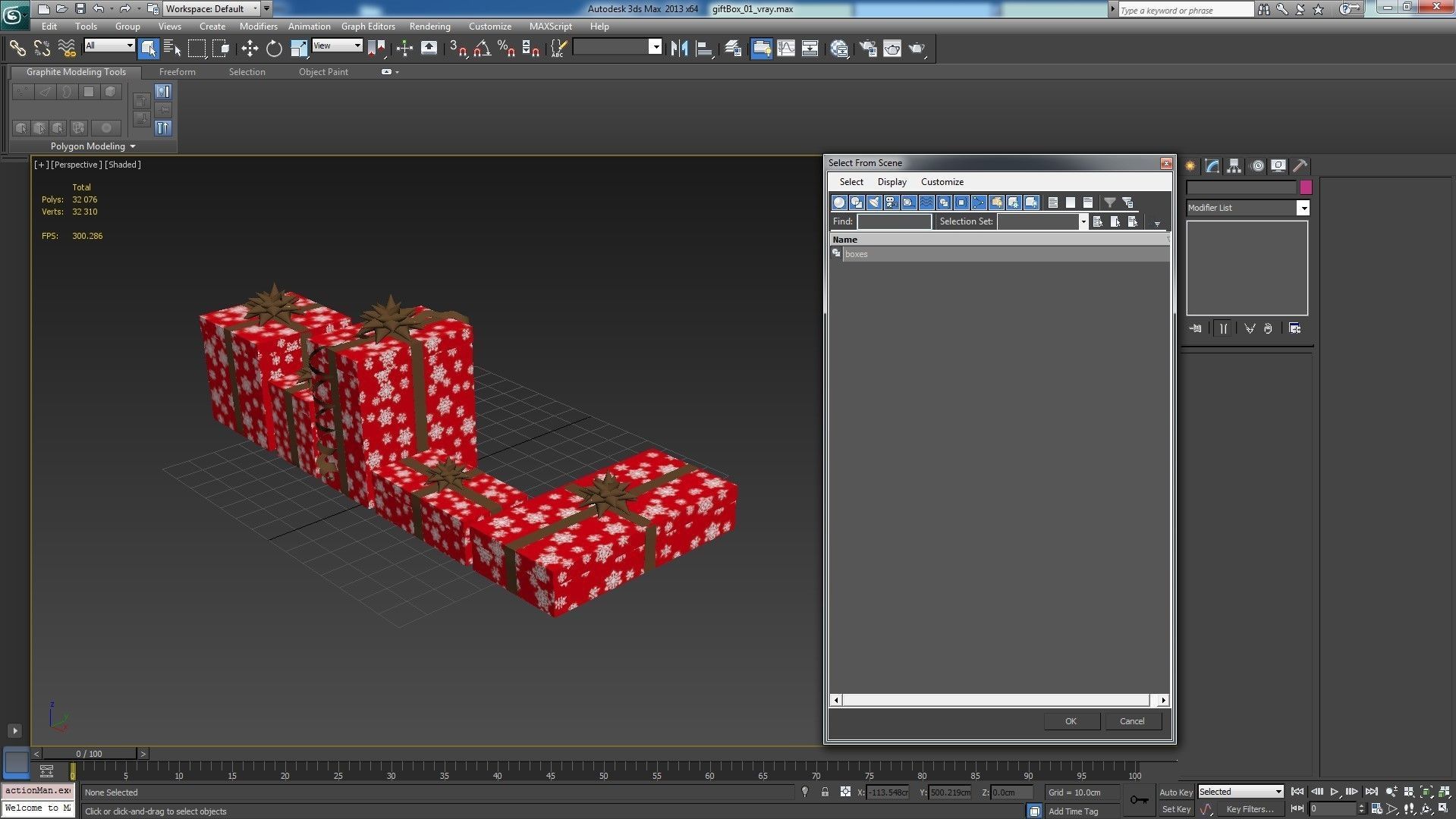Click the [Shaded] viewport label
Screen dimensions: 1456x819
[x=123, y=165]
